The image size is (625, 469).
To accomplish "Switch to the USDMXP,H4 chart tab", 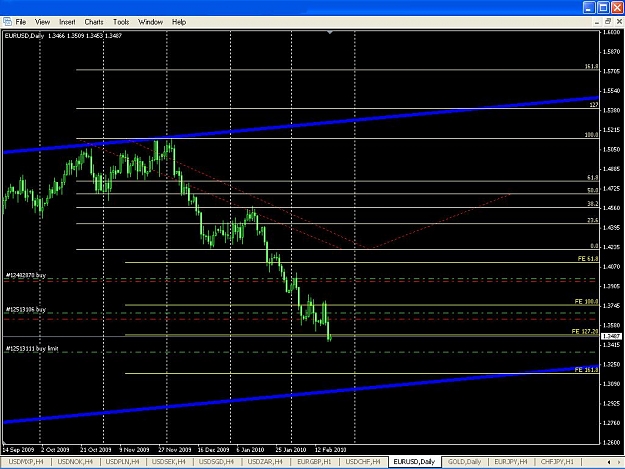I will point(26,462).
